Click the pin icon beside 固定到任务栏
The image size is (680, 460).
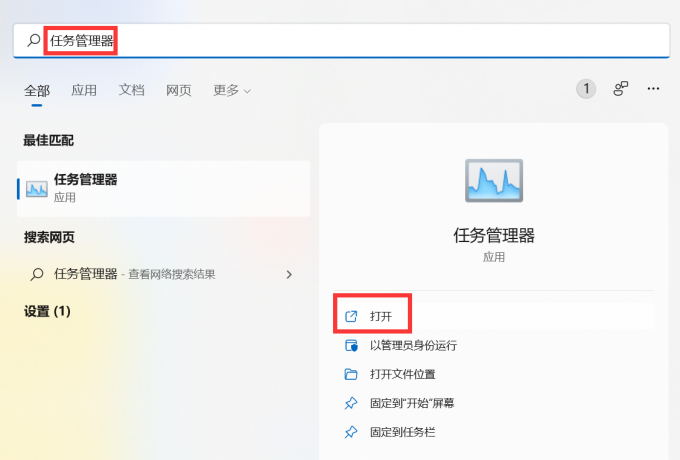coord(351,432)
